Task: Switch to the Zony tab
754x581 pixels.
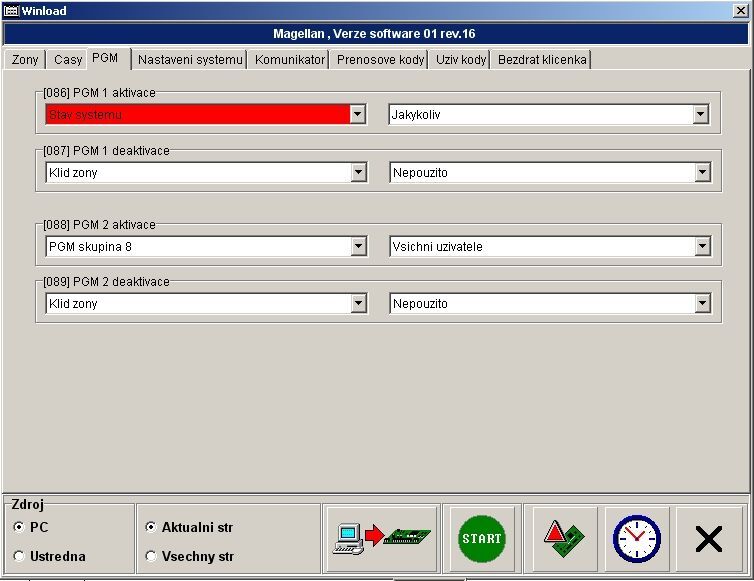Action: point(25,60)
